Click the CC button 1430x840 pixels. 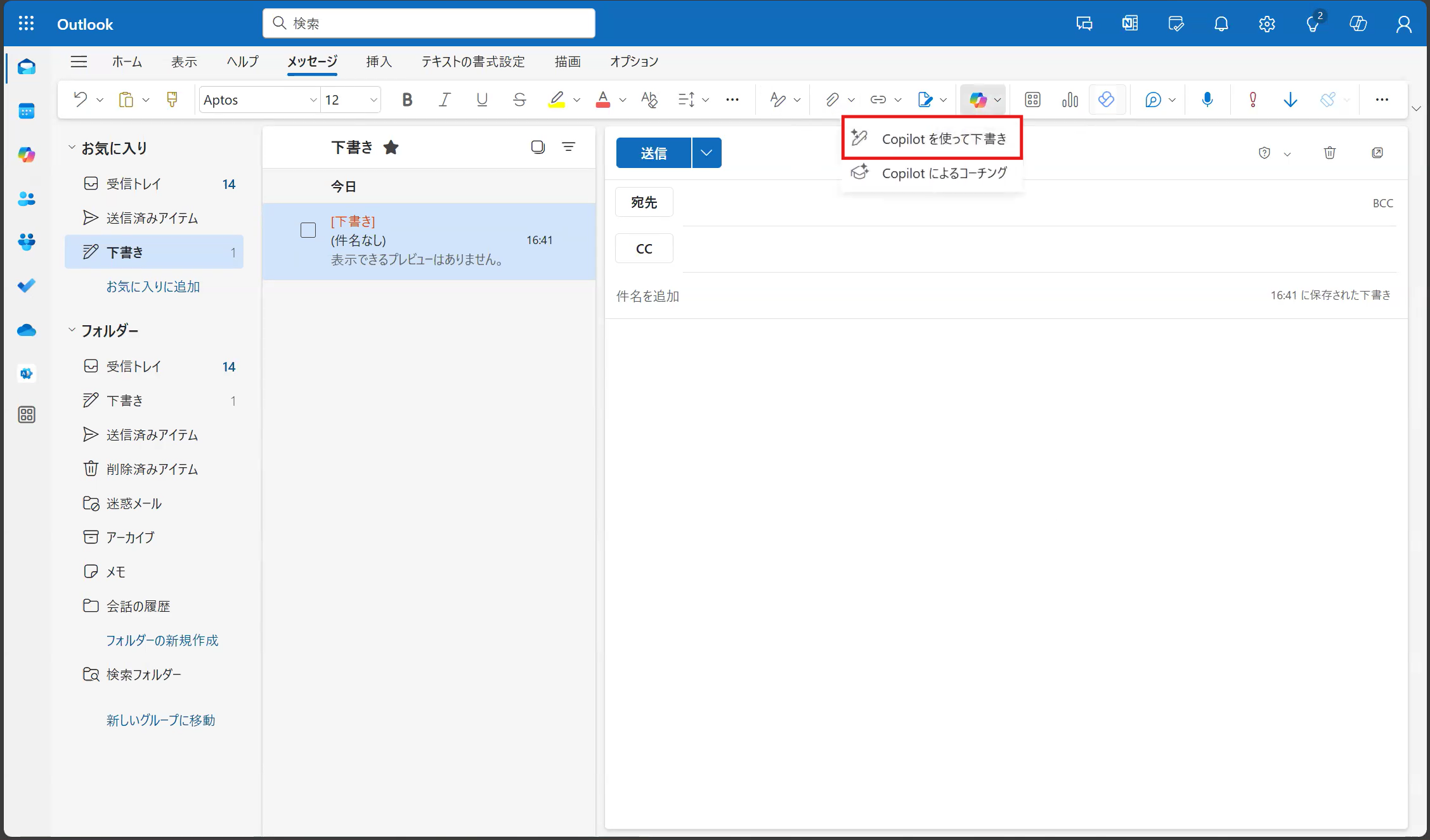[644, 249]
